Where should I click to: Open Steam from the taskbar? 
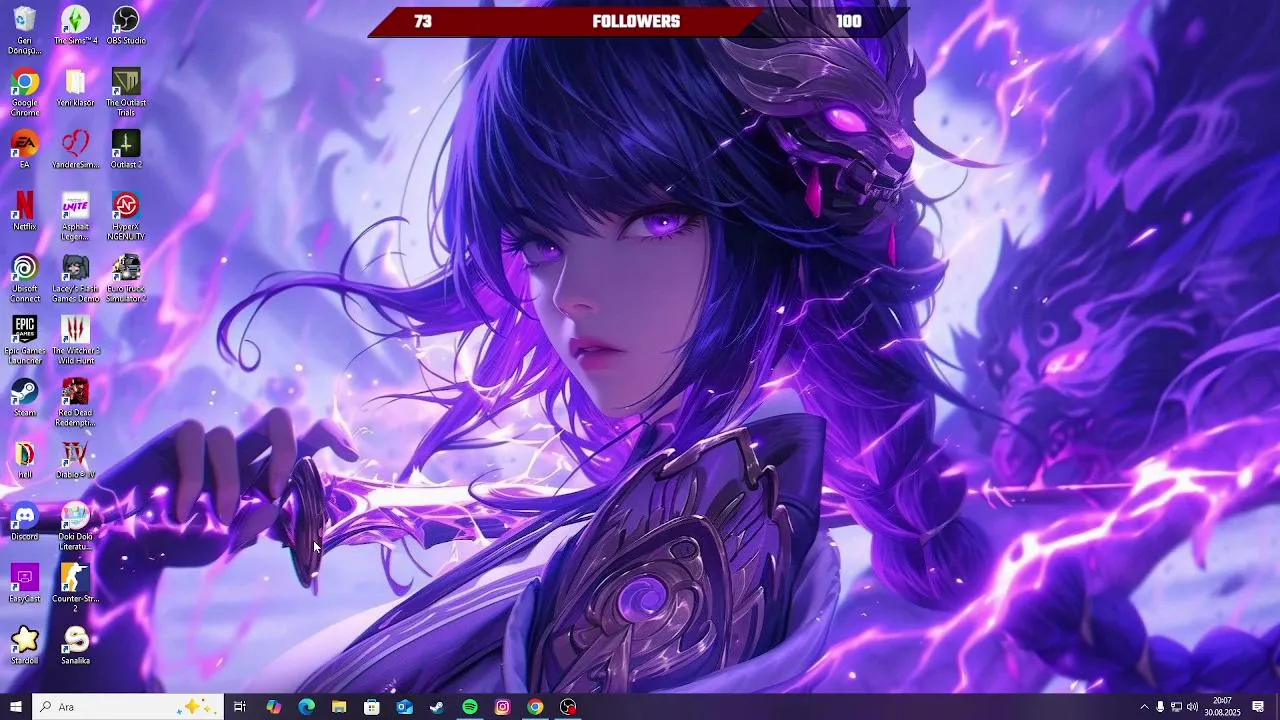(x=437, y=707)
